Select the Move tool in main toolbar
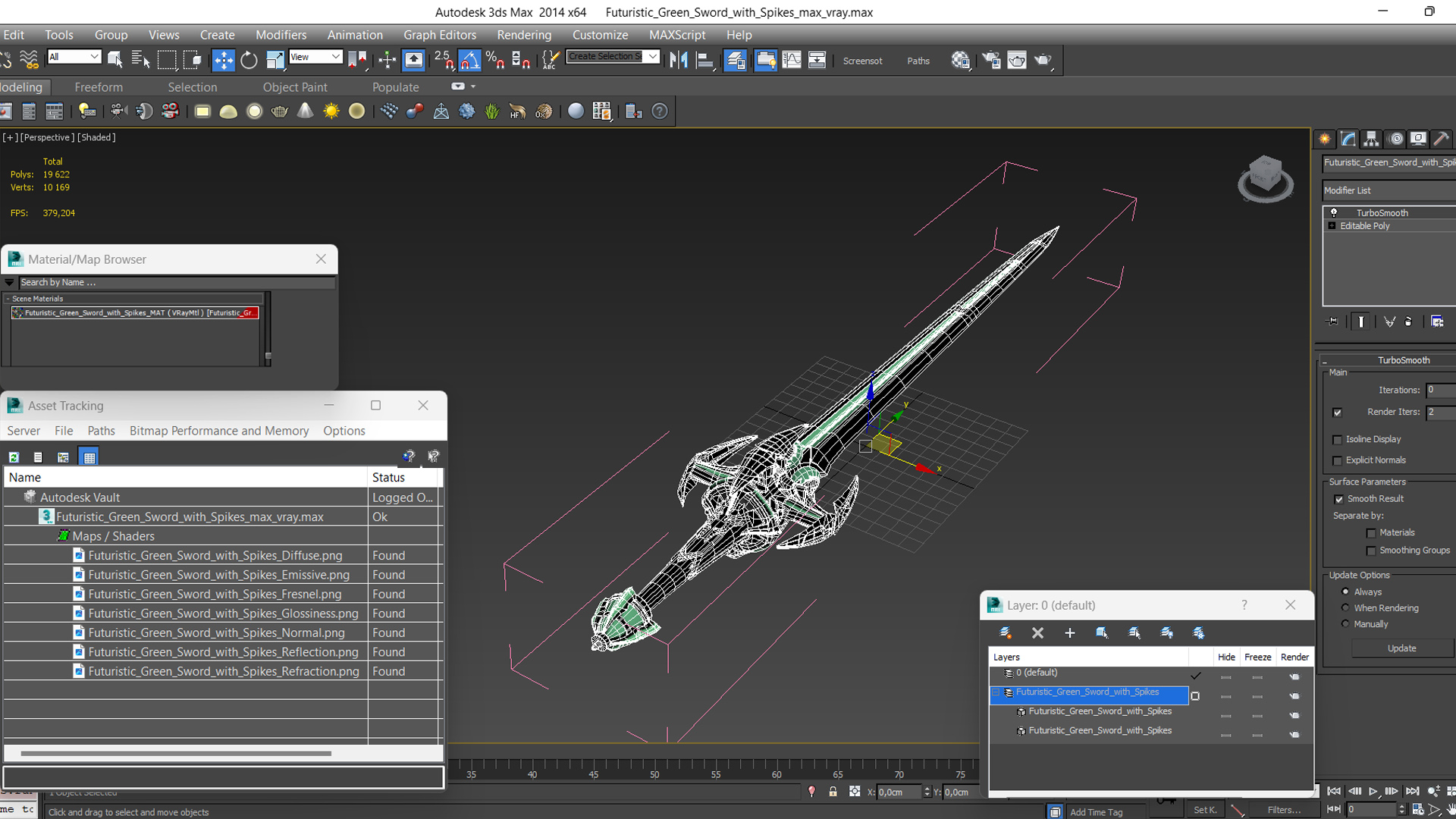Screen dimensions: 1456x819 point(223,60)
